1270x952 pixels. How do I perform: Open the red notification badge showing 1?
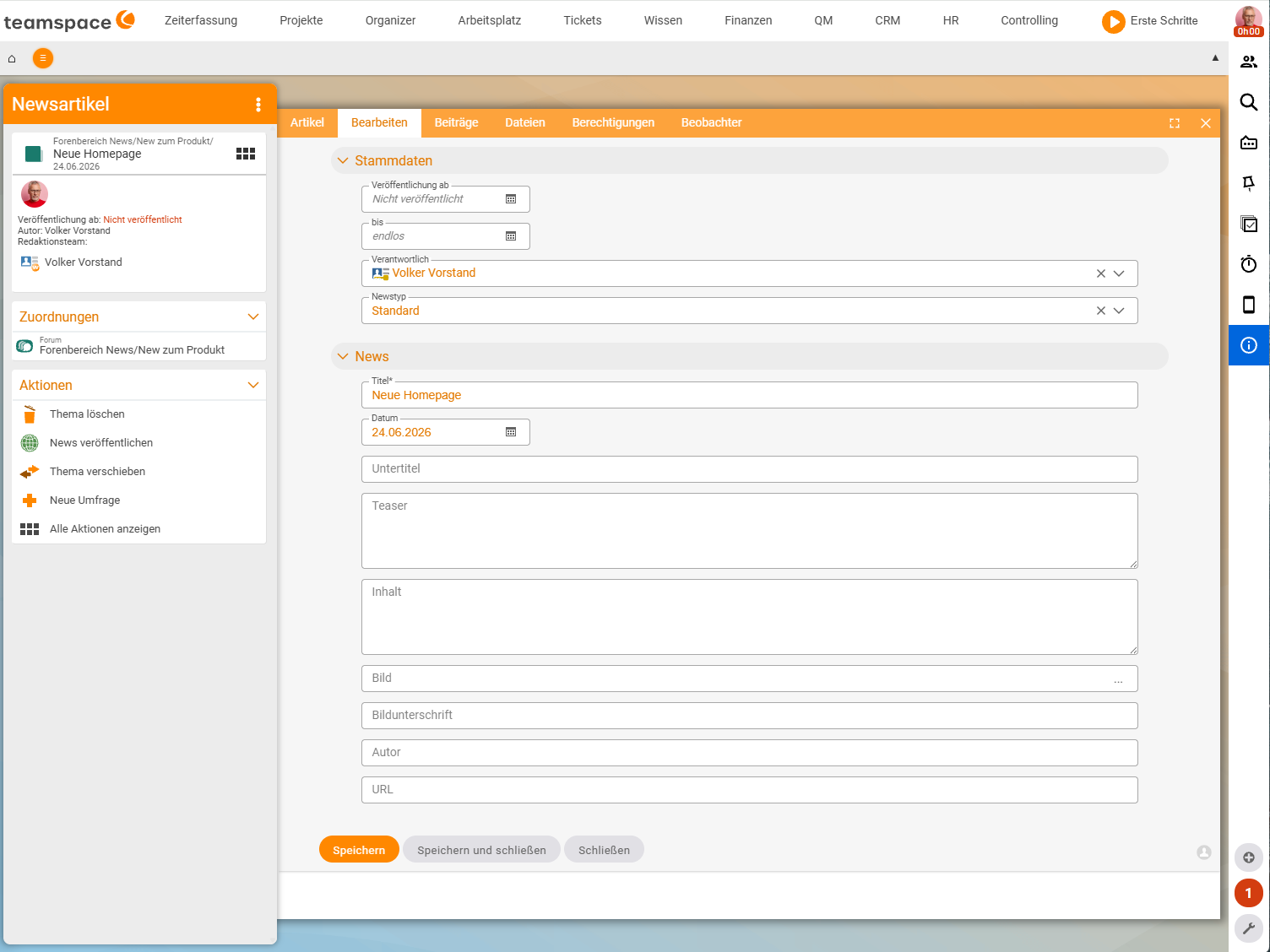(x=1249, y=893)
